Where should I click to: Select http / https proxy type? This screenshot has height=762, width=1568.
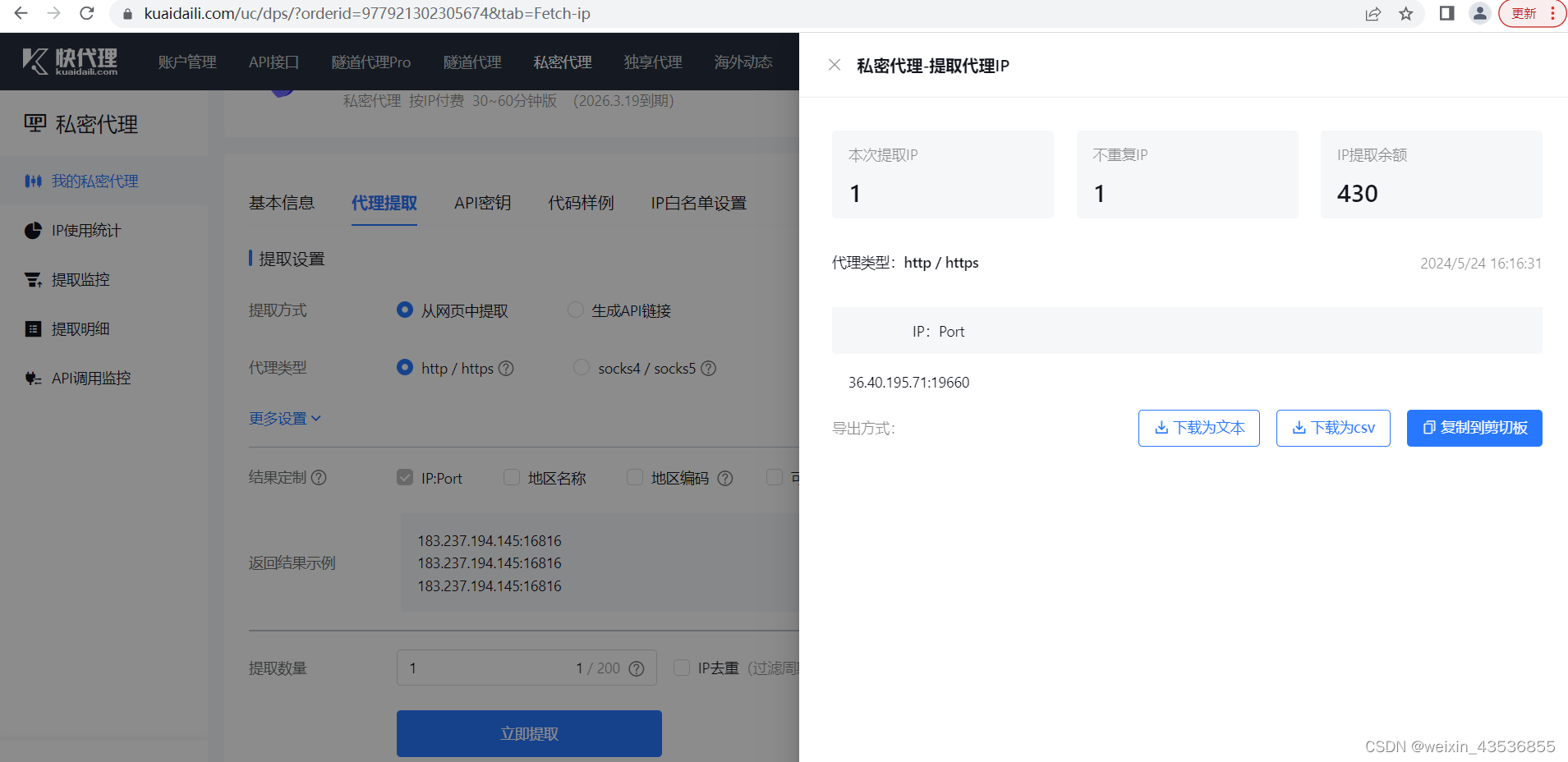[x=405, y=367]
